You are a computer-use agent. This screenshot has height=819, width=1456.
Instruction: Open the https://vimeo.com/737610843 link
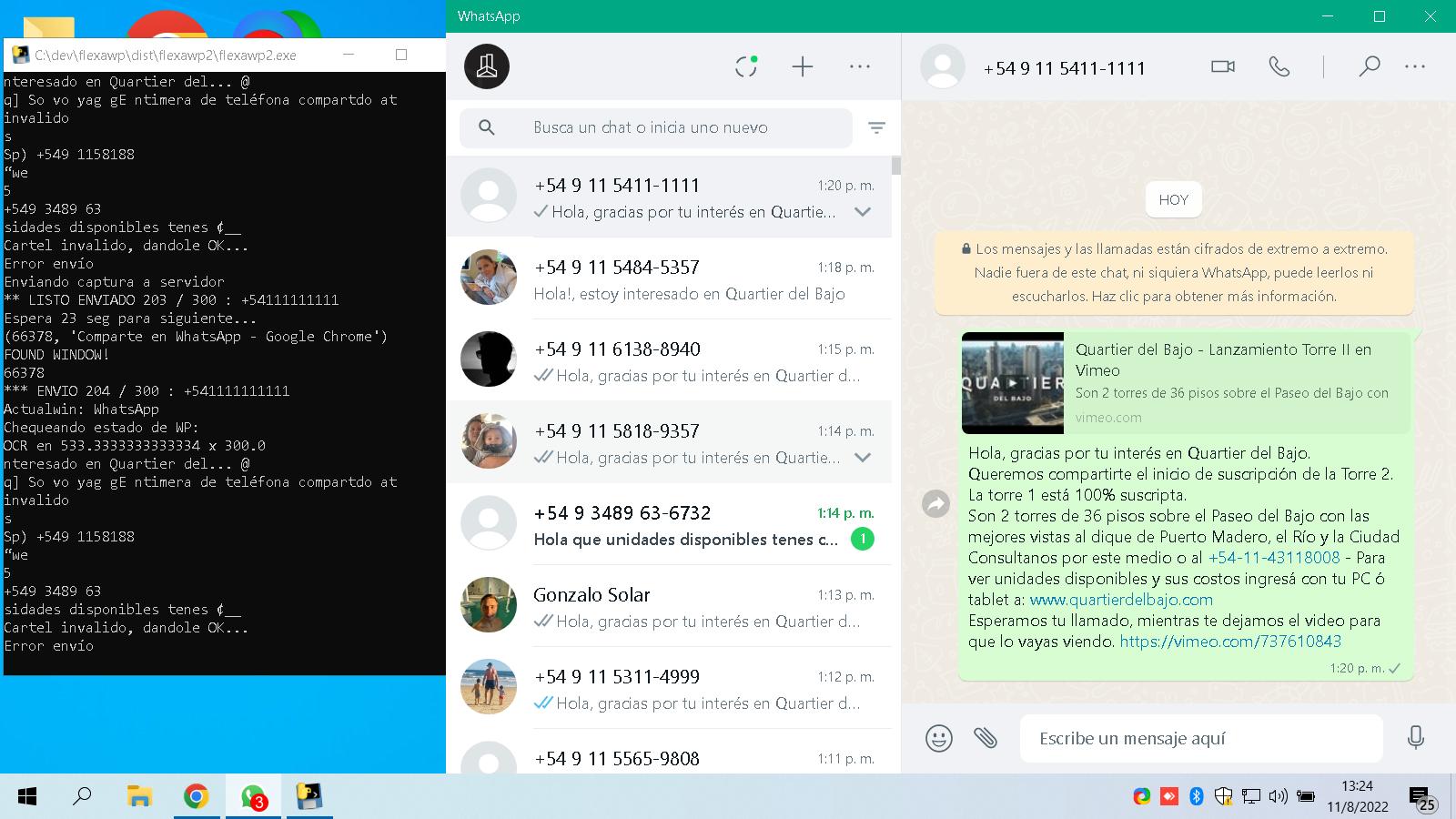(x=1229, y=642)
